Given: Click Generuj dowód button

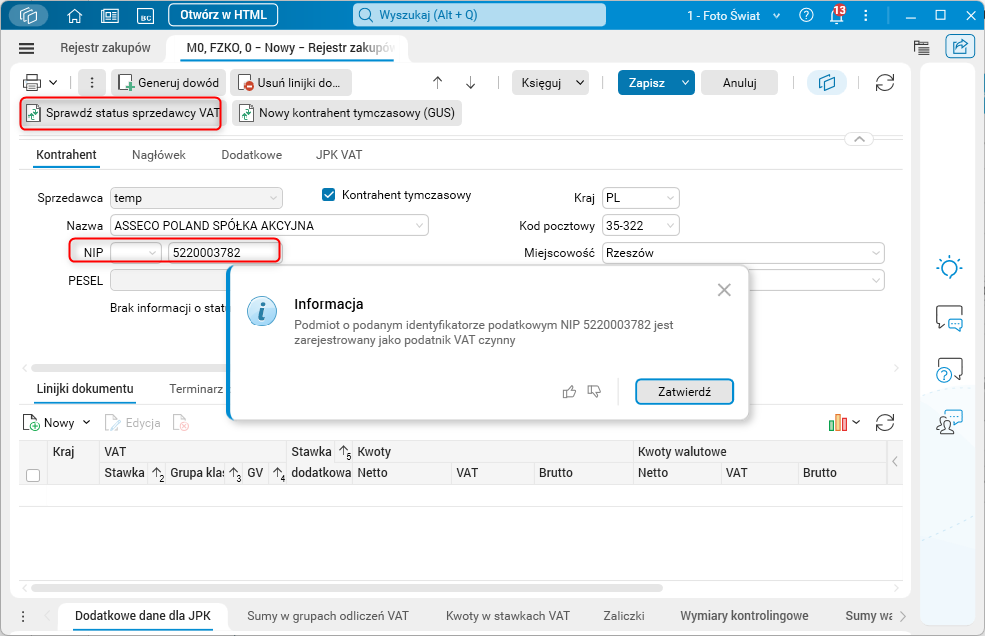Looking at the screenshot, I should click(168, 82).
